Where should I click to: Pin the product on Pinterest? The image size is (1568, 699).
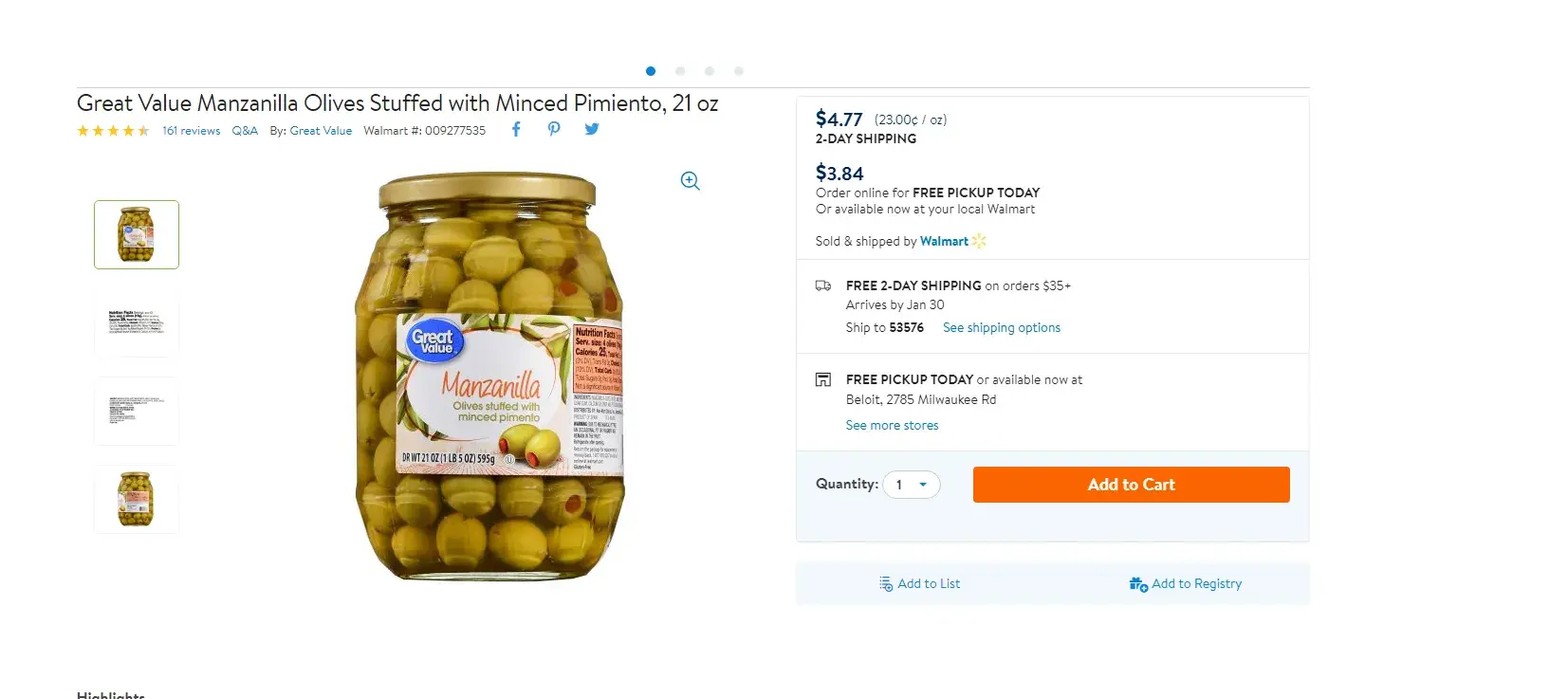(554, 129)
